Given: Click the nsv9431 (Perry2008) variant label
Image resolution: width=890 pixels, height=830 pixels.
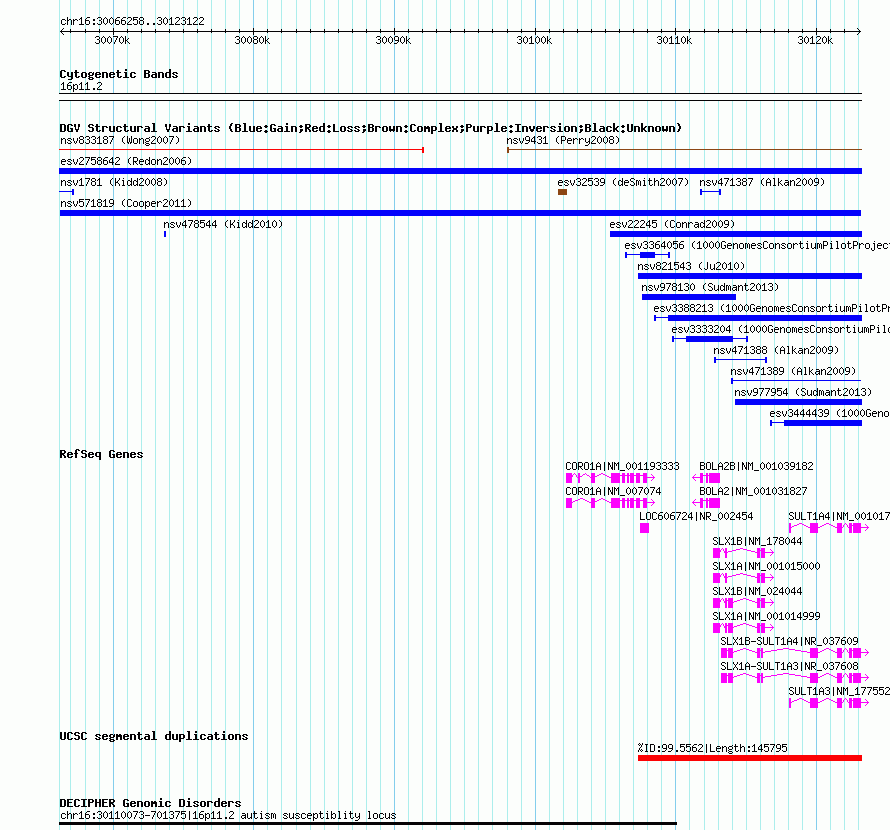Looking at the screenshot, I should point(563,140).
